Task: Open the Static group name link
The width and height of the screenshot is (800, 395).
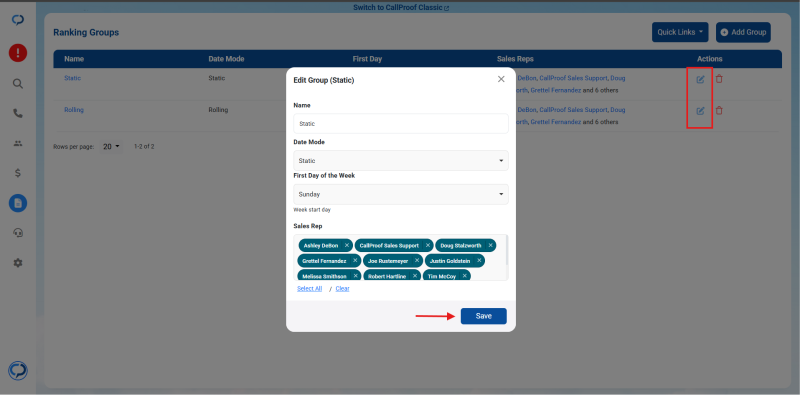Action: tap(72, 78)
